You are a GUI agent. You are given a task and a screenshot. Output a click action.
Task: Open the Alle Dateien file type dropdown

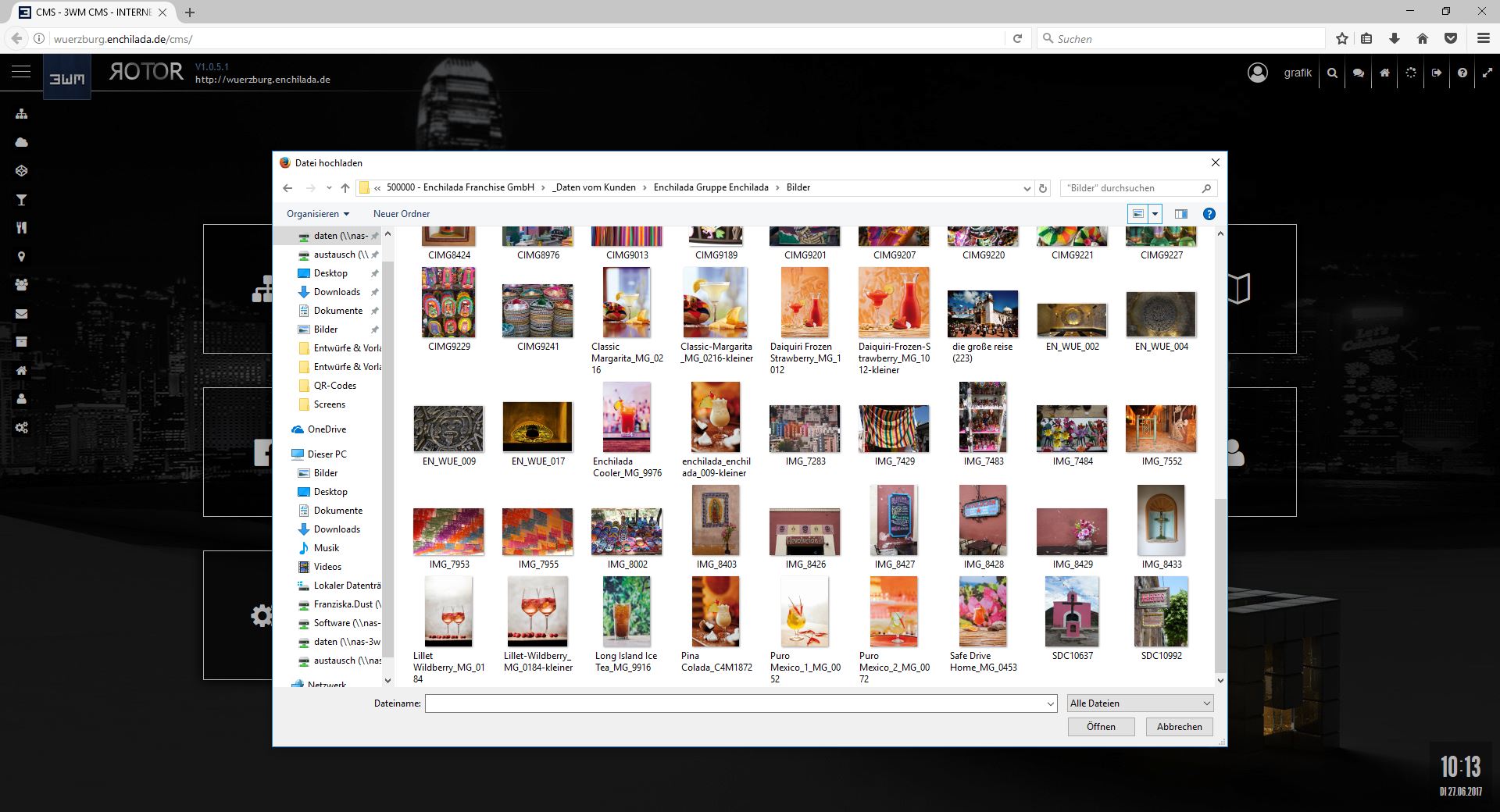(x=1140, y=703)
